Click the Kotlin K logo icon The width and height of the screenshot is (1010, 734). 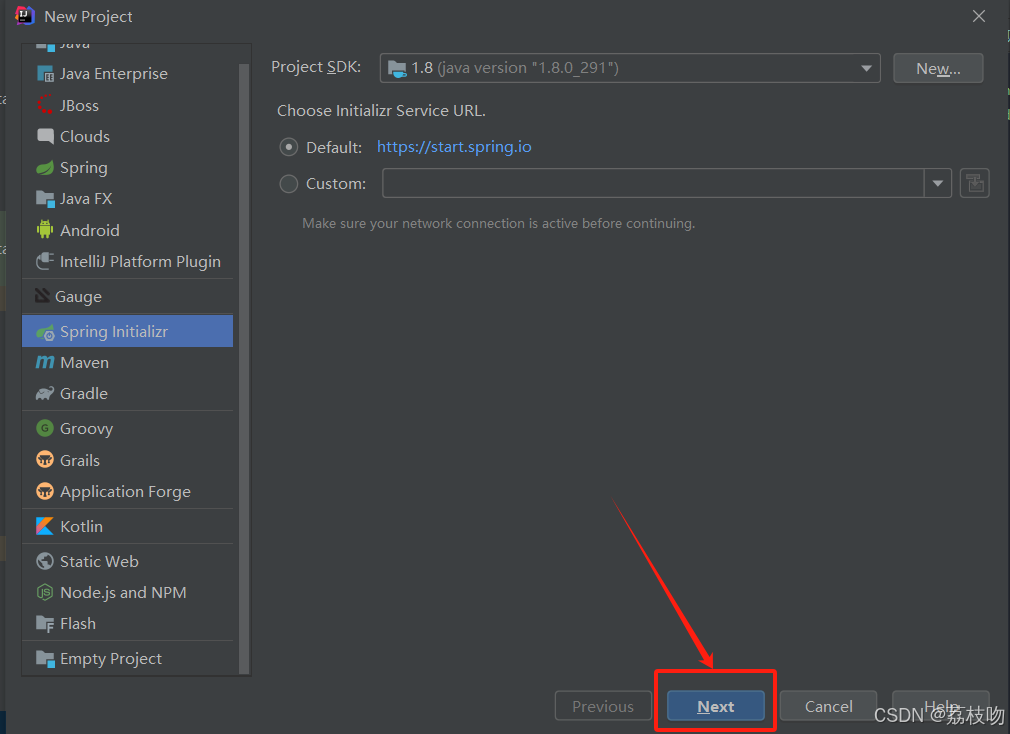[45, 526]
